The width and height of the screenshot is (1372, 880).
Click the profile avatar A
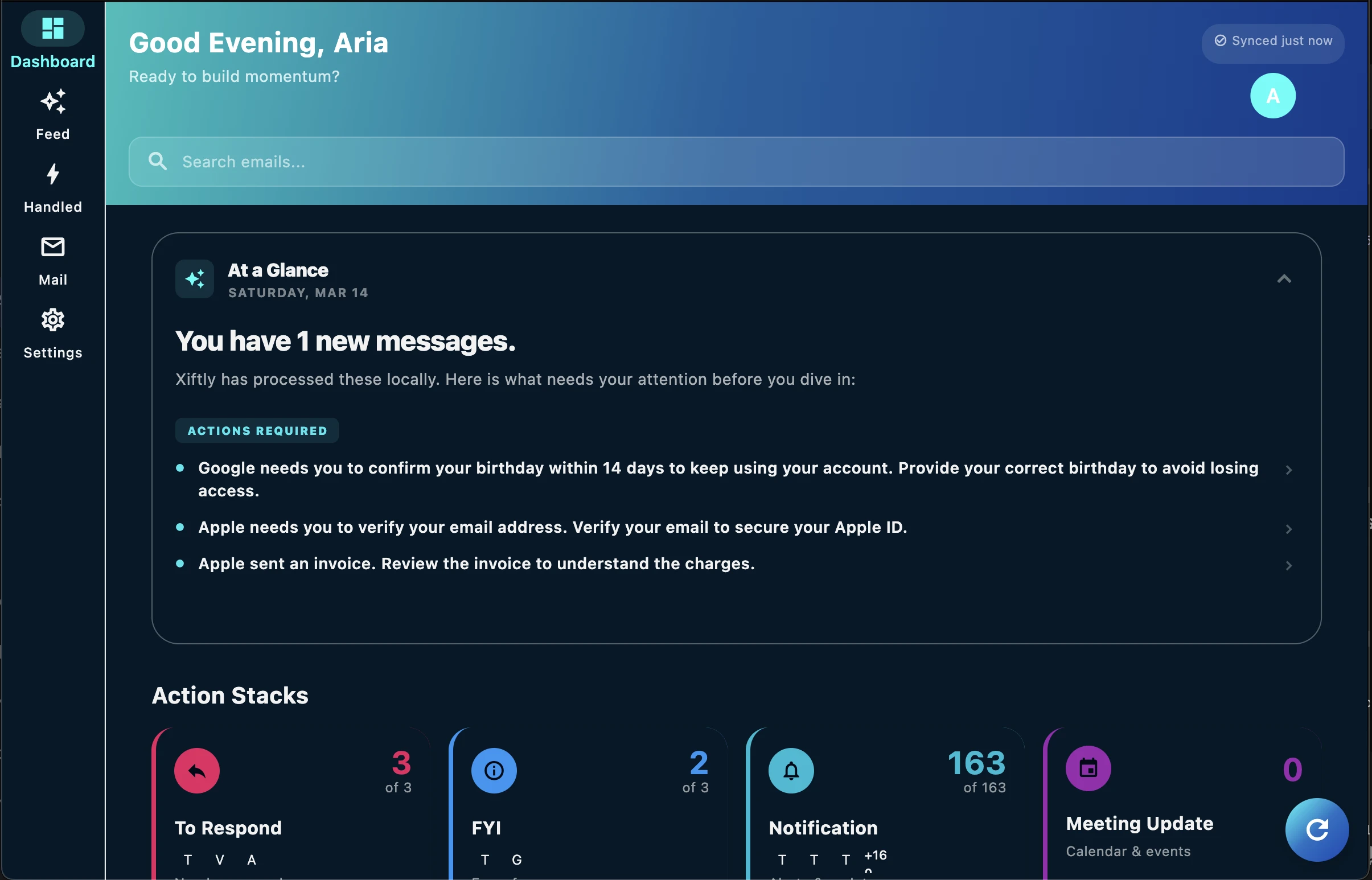coord(1272,96)
